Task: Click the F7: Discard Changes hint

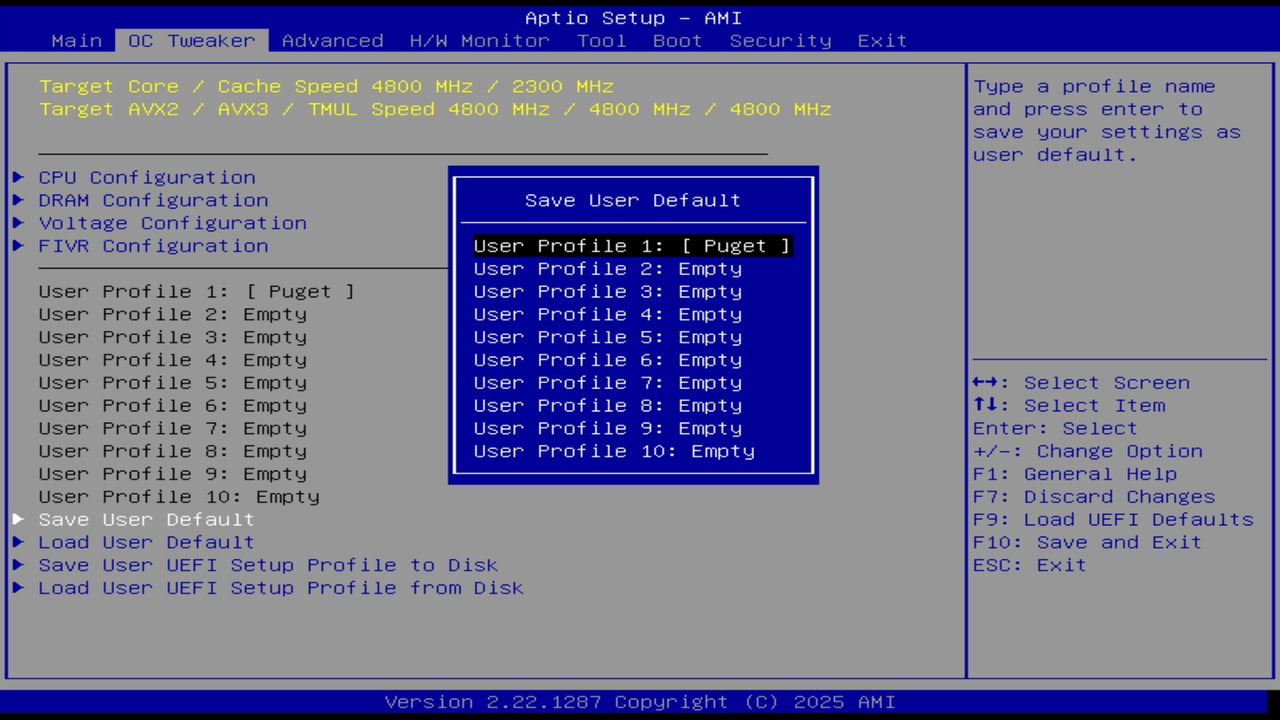Action: pos(1094,497)
